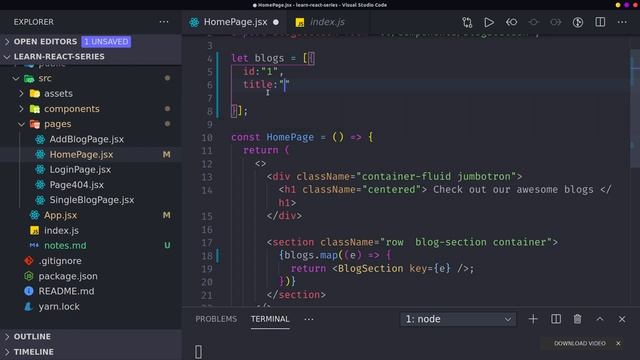Click the node icon beside package.json

click(x=29, y=276)
